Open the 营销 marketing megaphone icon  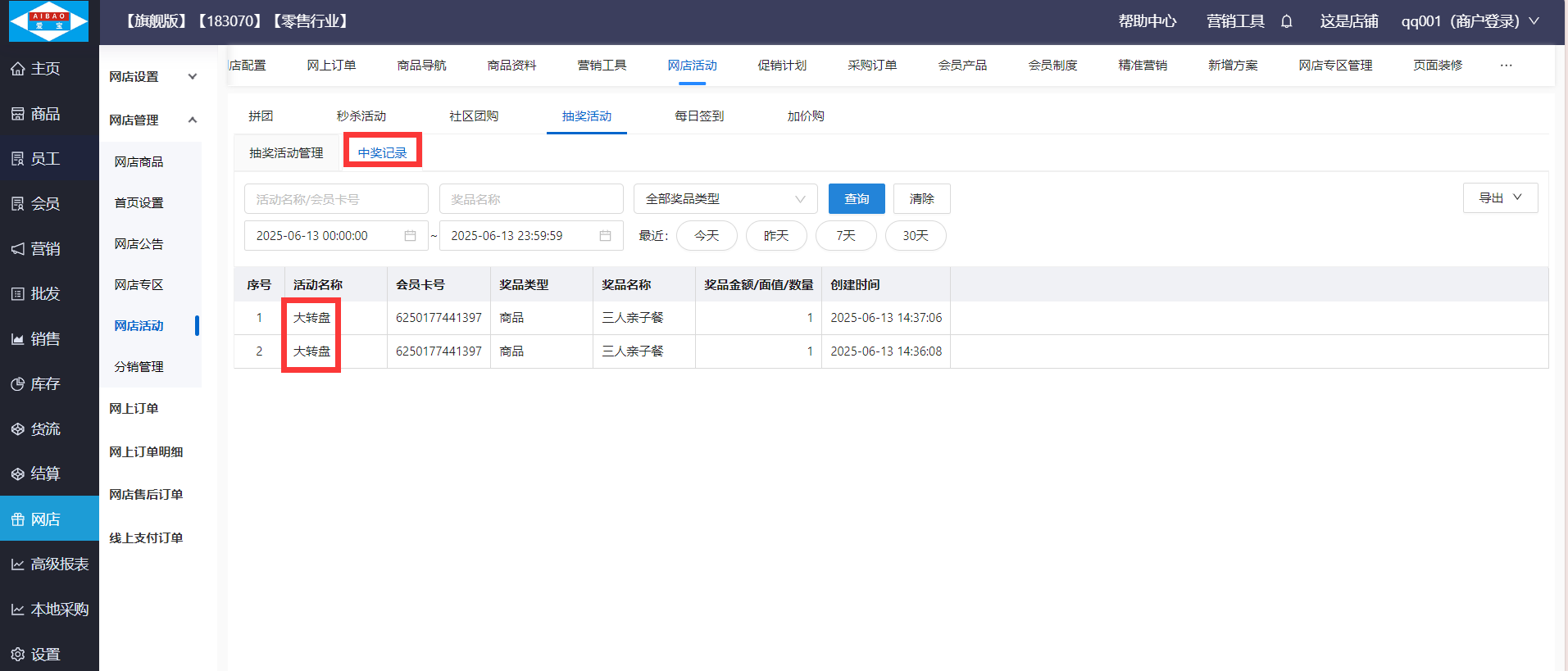click(x=18, y=249)
